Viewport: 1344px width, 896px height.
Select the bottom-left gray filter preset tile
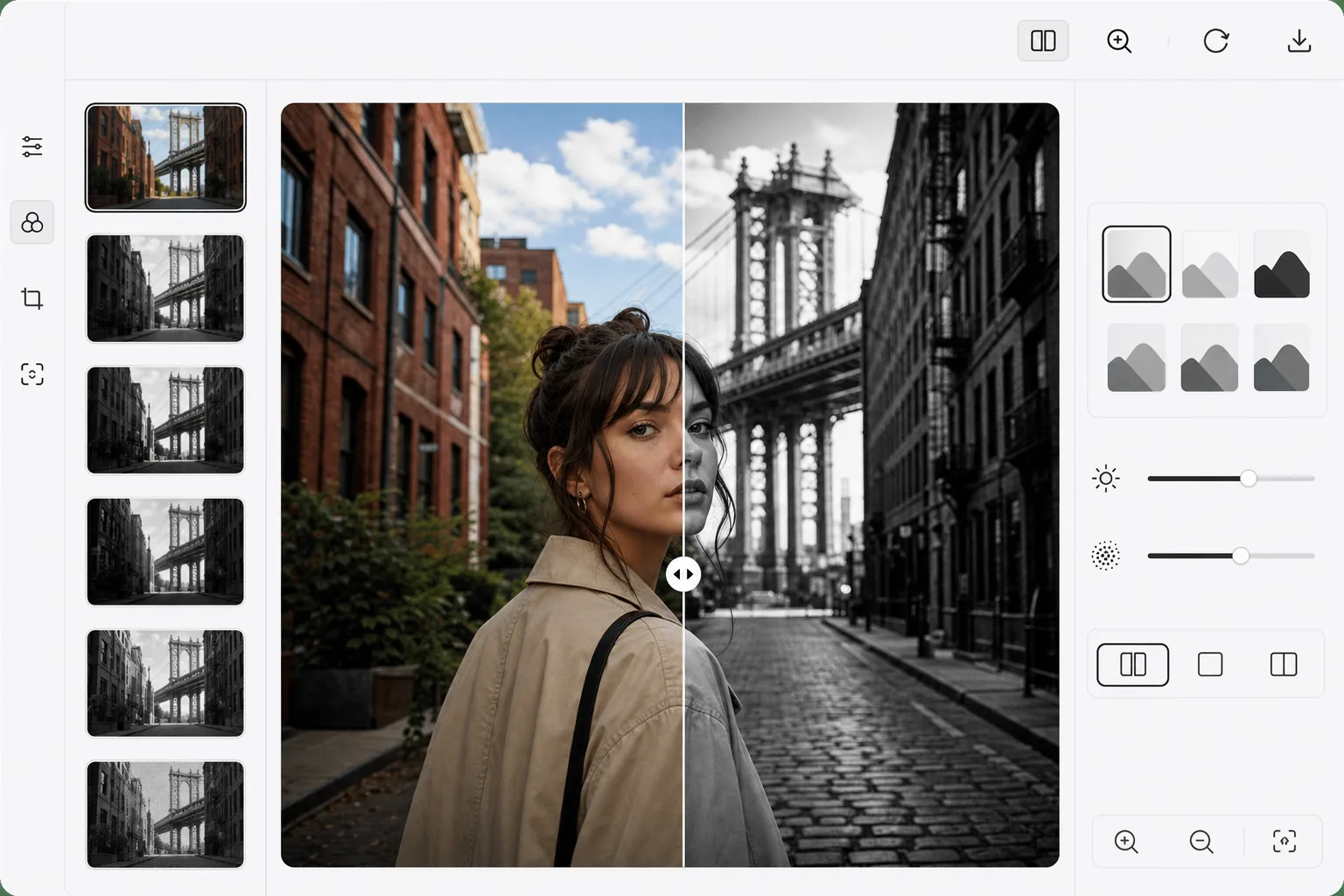[x=1137, y=358]
